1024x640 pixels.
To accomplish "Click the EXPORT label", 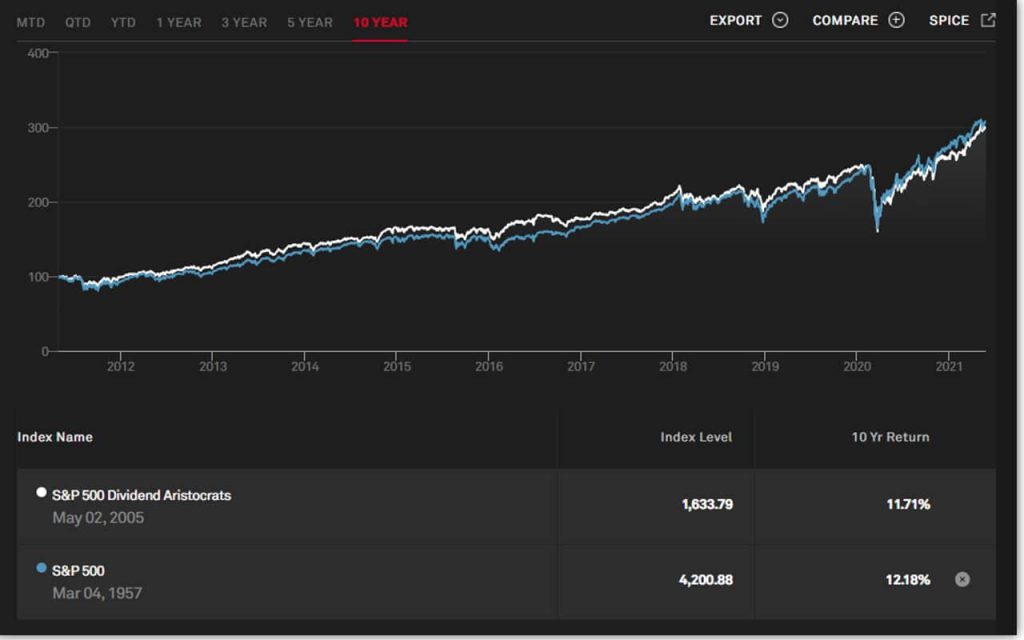I will (x=736, y=20).
